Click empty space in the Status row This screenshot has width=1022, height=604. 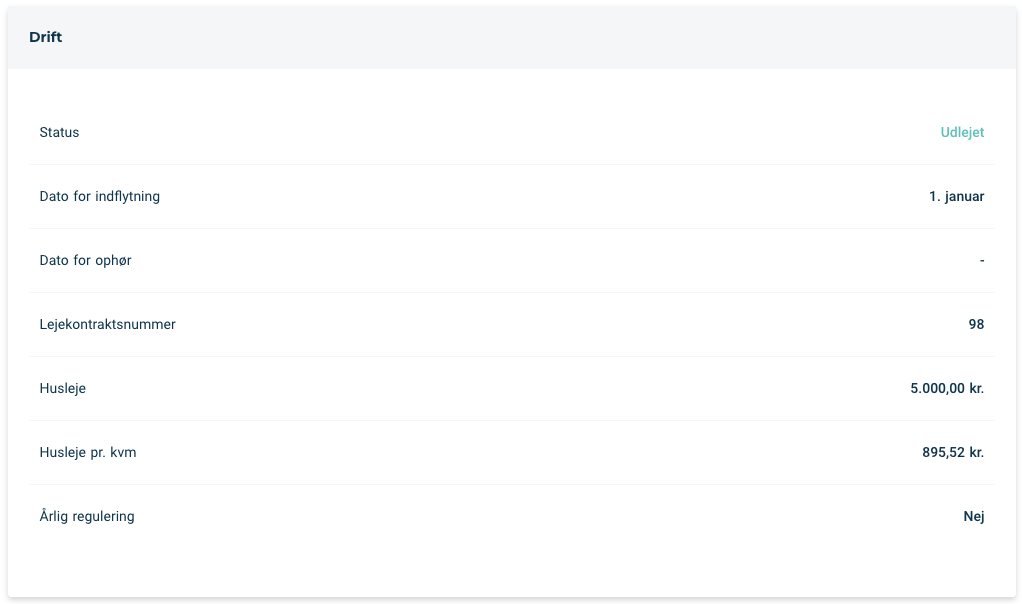coord(508,132)
